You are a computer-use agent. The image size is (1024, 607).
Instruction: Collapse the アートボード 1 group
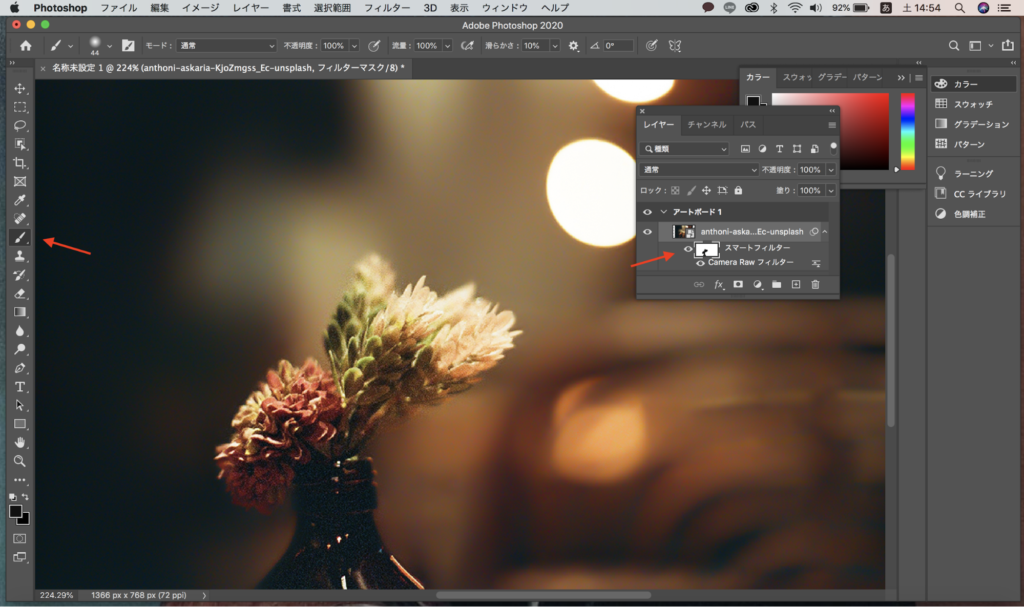pyautogui.click(x=662, y=211)
